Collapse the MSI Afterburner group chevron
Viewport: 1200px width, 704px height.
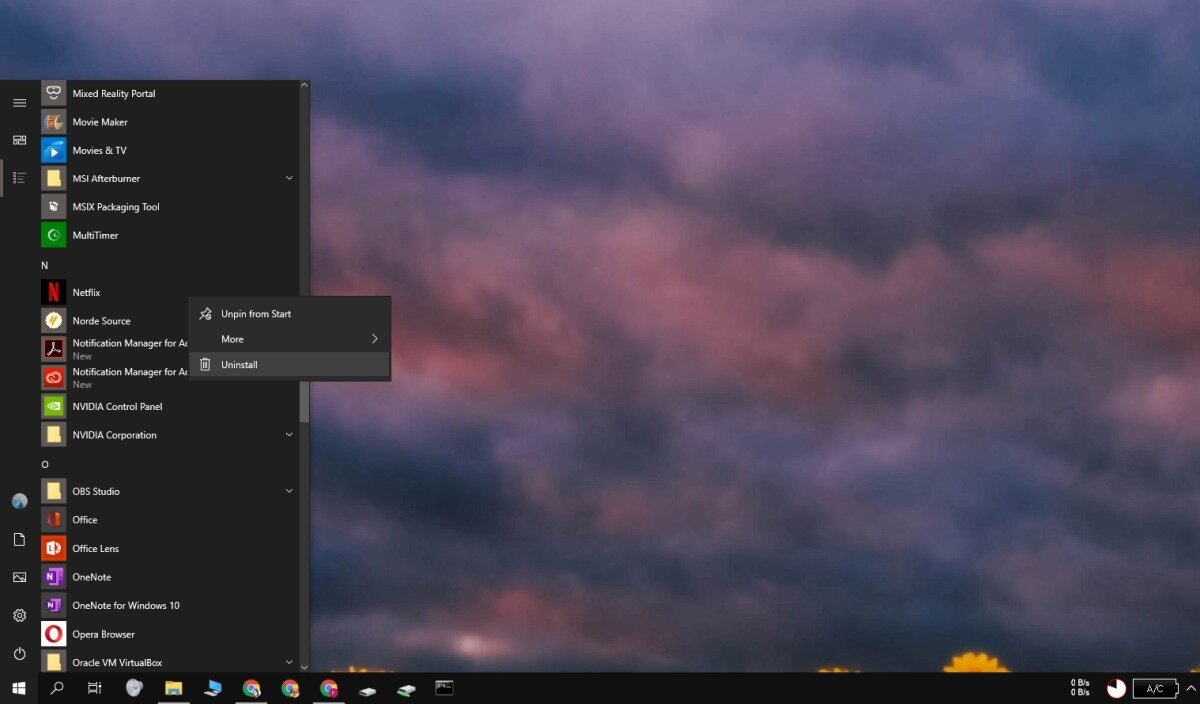(x=289, y=178)
